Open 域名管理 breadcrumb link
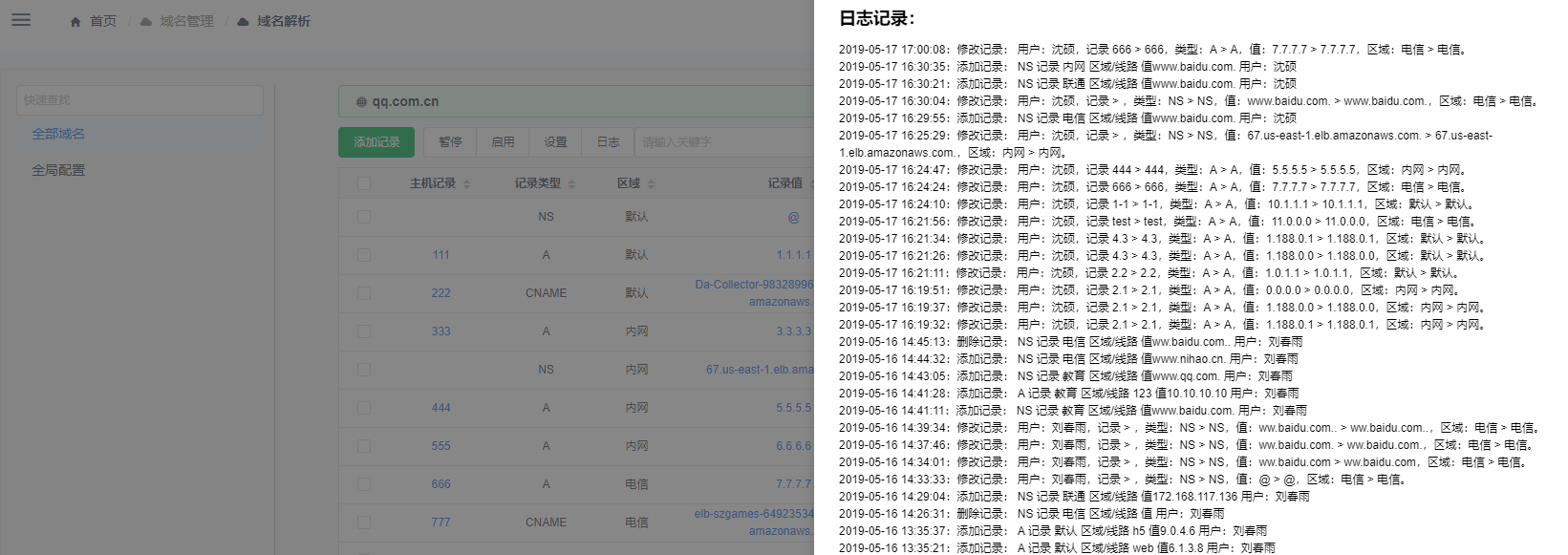The height and width of the screenshot is (555, 1568). (x=187, y=21)
